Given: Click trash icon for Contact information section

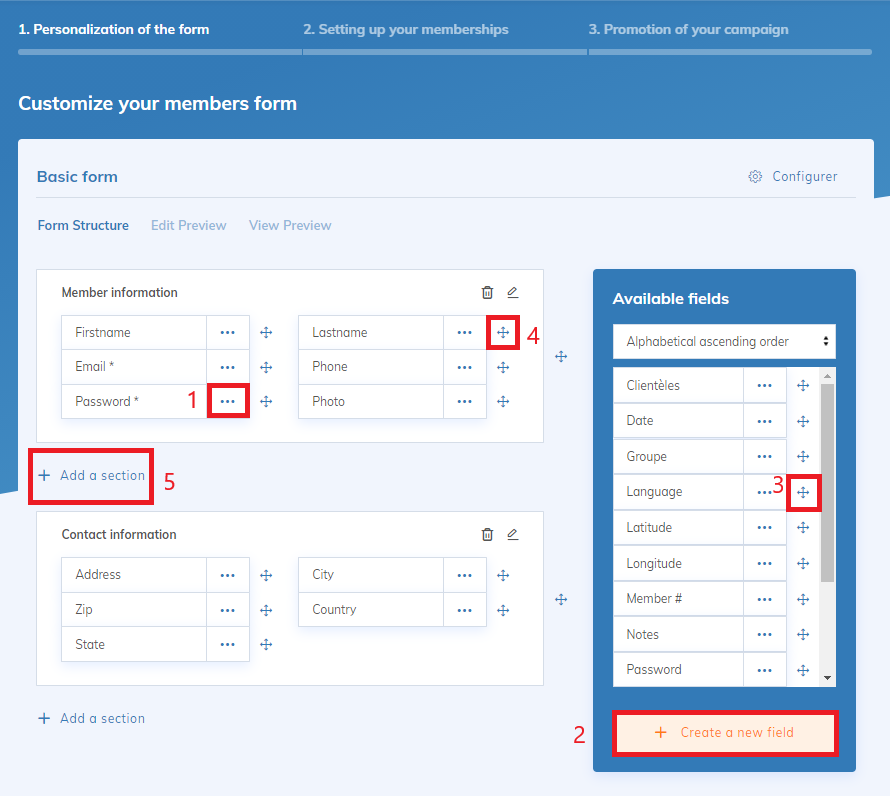Looking at the screenshot, I should (487, 535).
